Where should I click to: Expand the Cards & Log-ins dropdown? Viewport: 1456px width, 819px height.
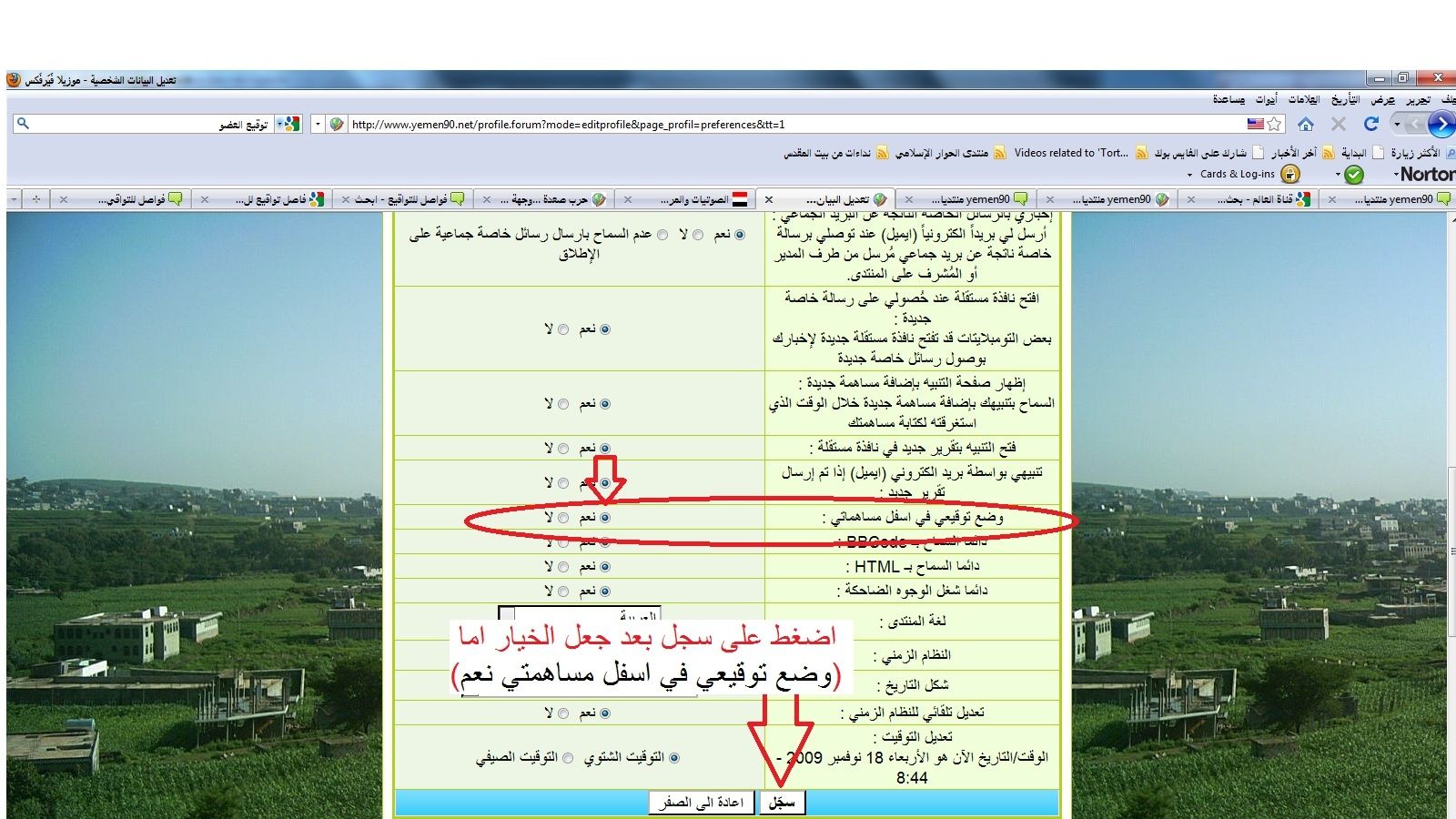coord(1189,175)
